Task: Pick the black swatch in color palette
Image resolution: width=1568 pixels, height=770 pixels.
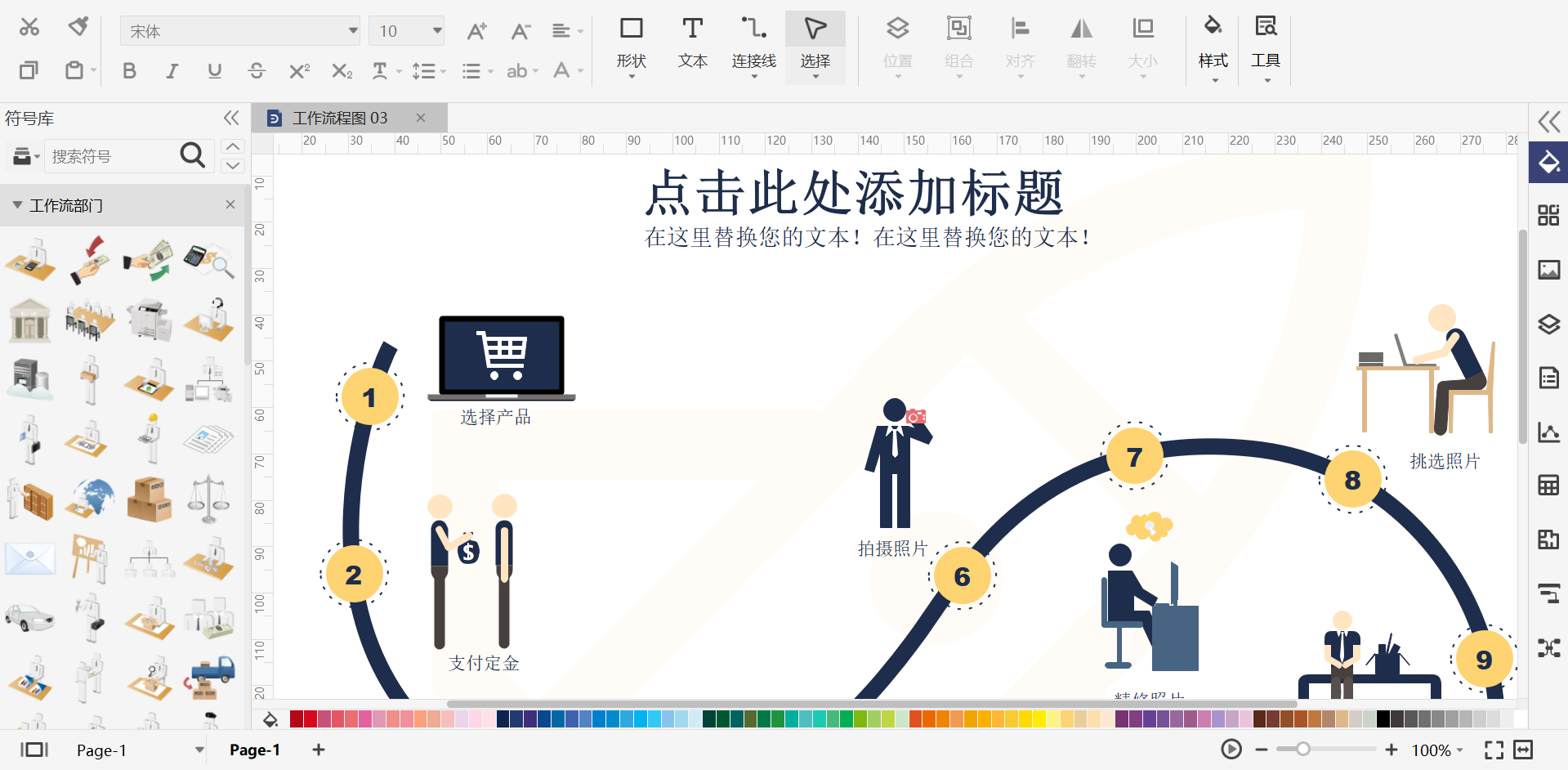Action: point(1383,719)
